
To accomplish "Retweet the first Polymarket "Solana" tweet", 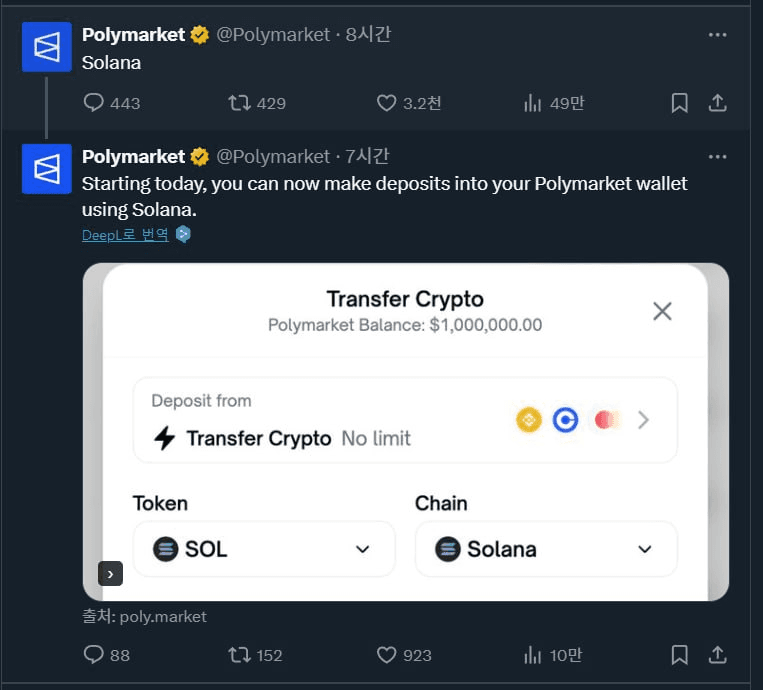I will point(257,103).
